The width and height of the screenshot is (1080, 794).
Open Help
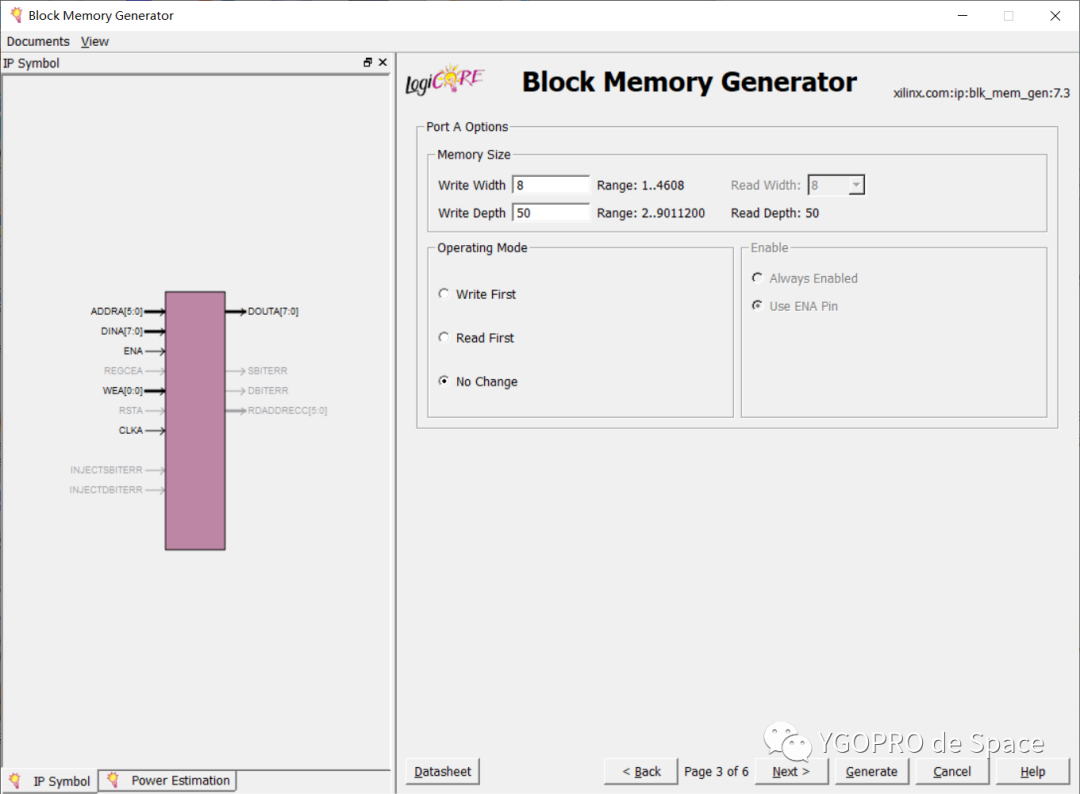(1032, 771)
